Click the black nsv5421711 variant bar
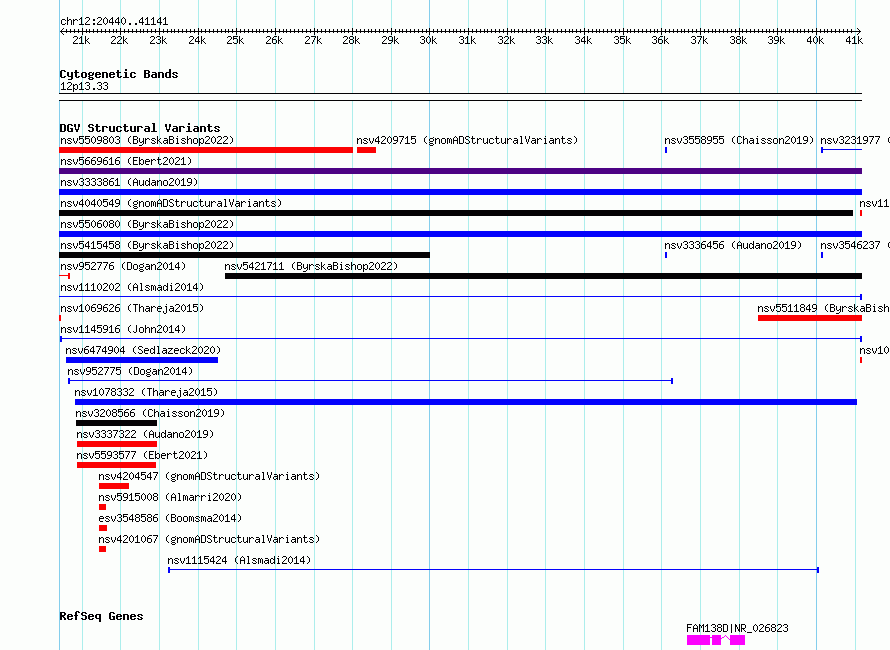Viewport: 890px width, 650px height. point(543,276)
